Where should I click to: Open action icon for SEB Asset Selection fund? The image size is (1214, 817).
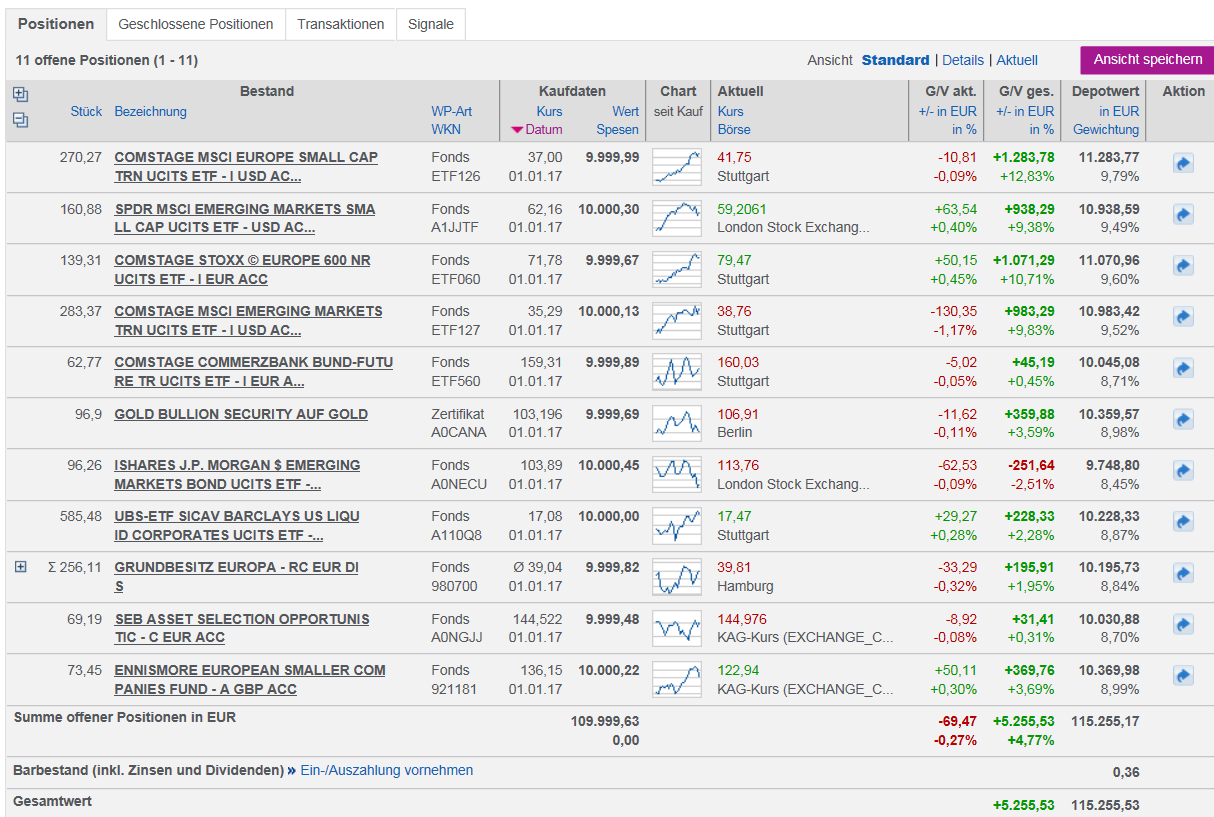(1183, 625)
